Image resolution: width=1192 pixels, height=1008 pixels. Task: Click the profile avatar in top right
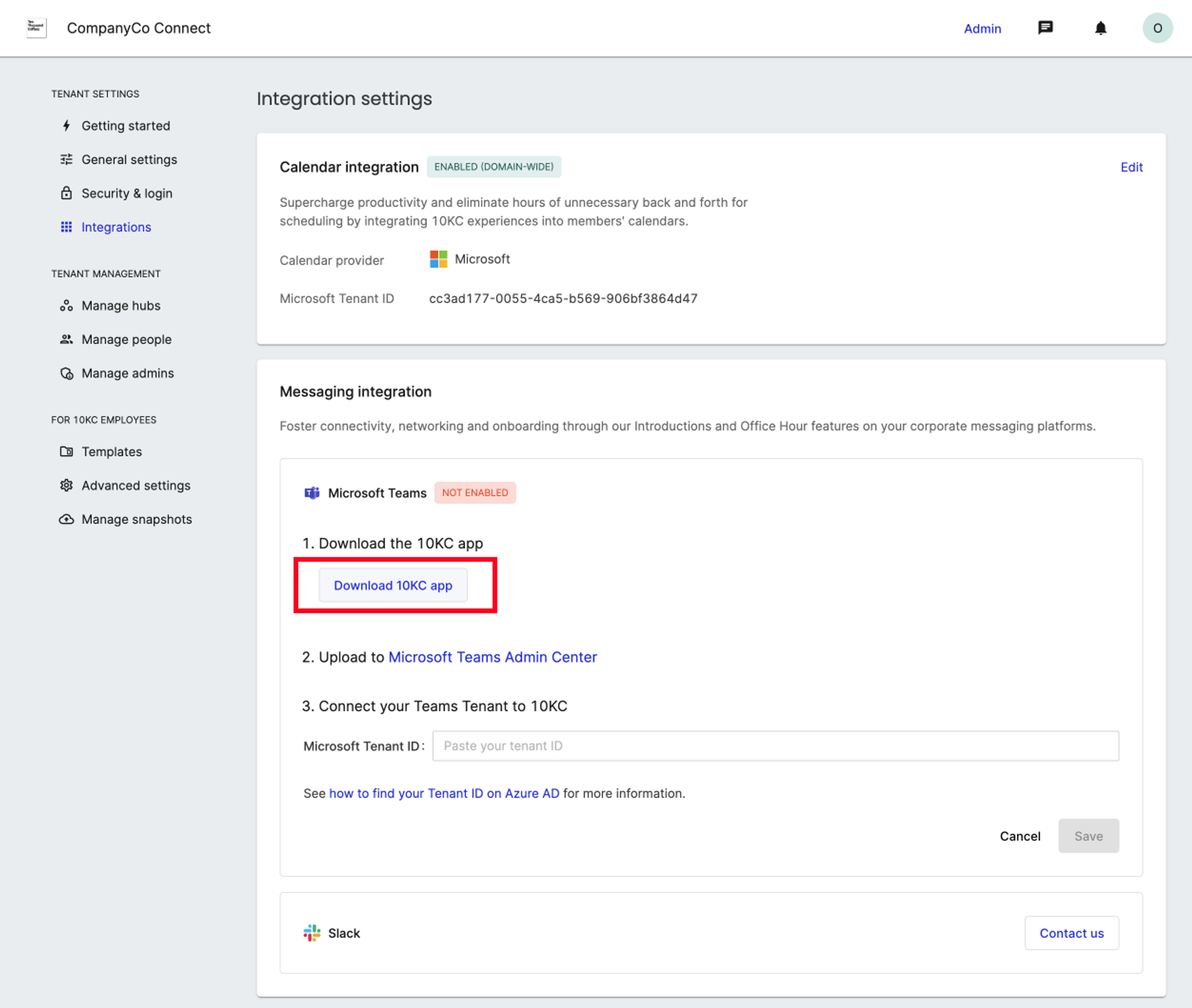click(x=1157, y=27)
